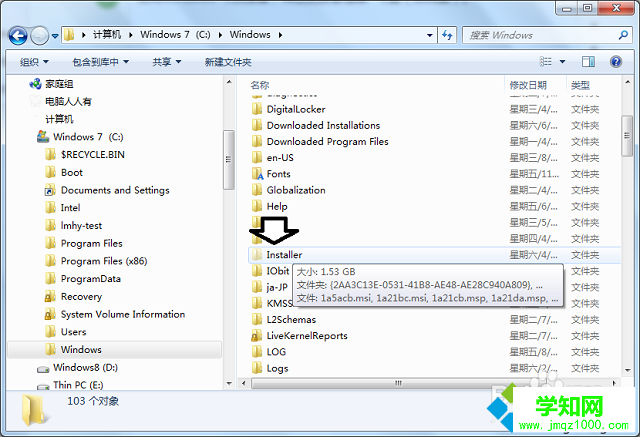Select en-US folder icon
Screen dimensions: 640x437
(257, 157)
